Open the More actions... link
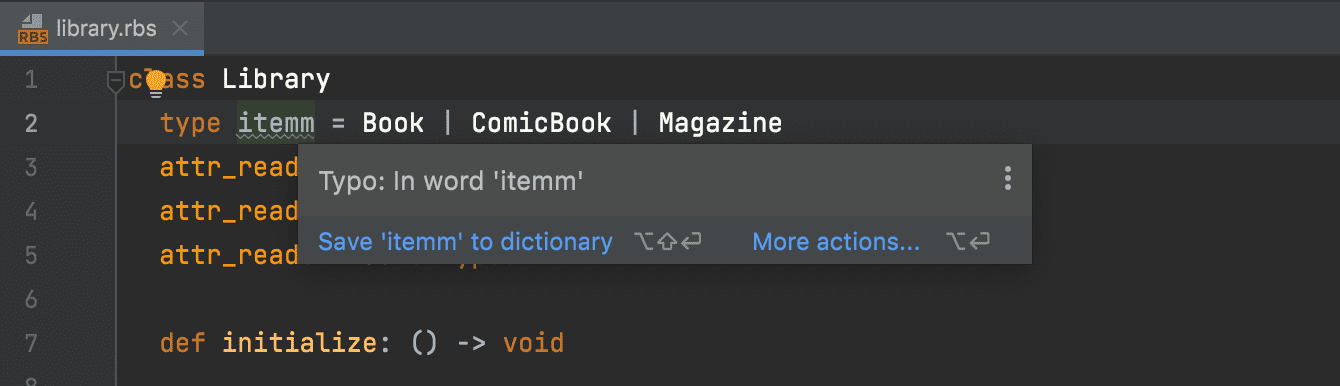 (x=836, y=242)
